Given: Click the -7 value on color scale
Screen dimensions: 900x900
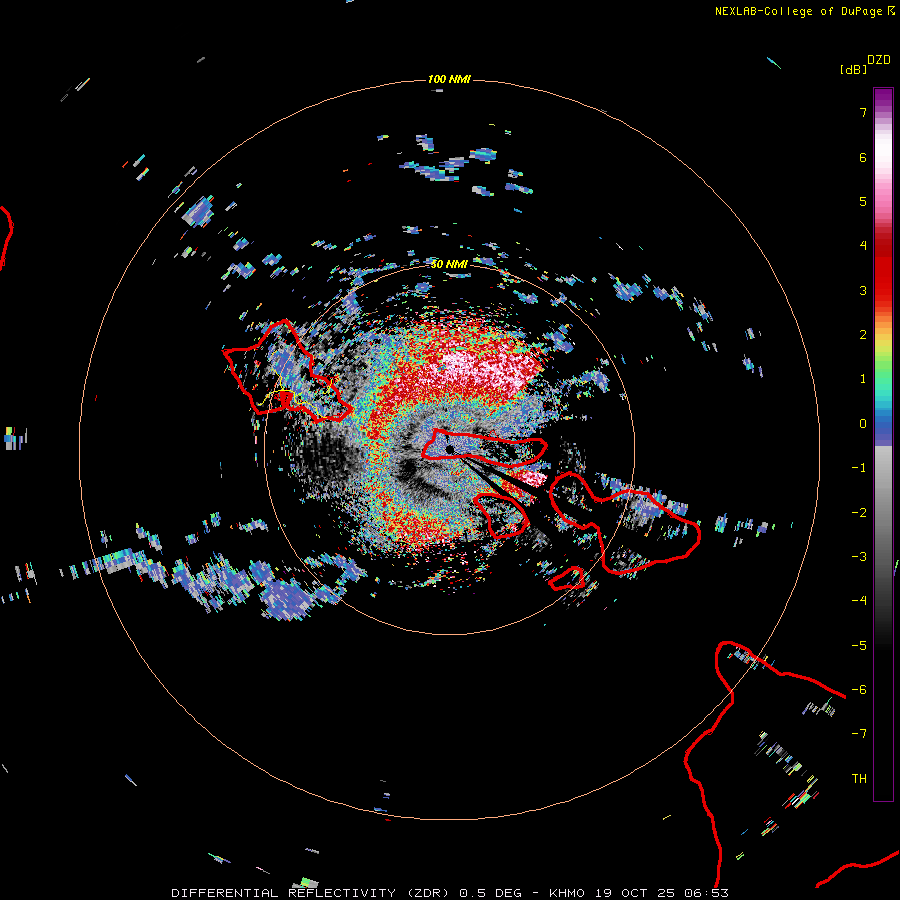Looking at the screenshot, I should click(859, 734).
